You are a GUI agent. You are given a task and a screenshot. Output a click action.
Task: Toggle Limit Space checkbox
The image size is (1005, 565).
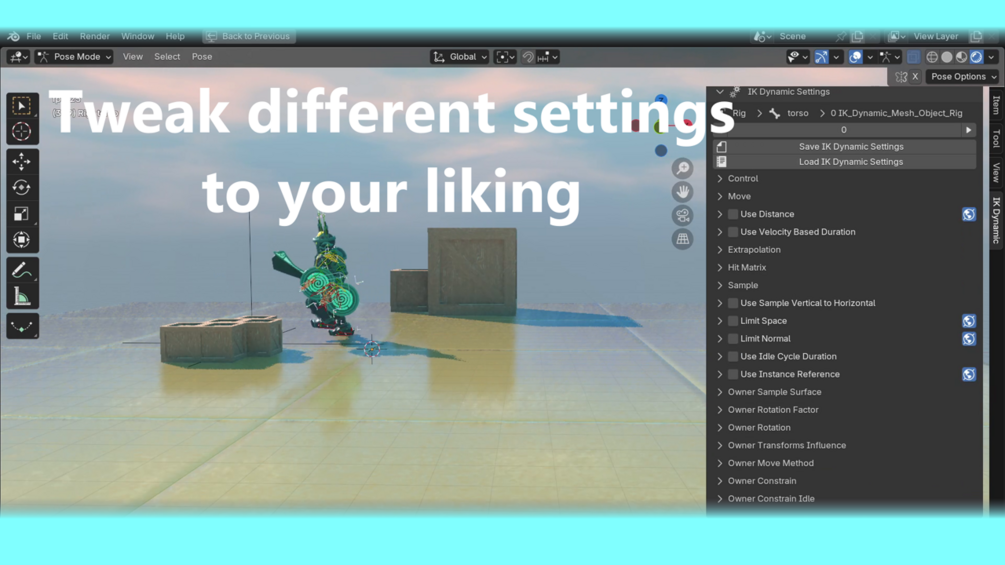(733, 321)
